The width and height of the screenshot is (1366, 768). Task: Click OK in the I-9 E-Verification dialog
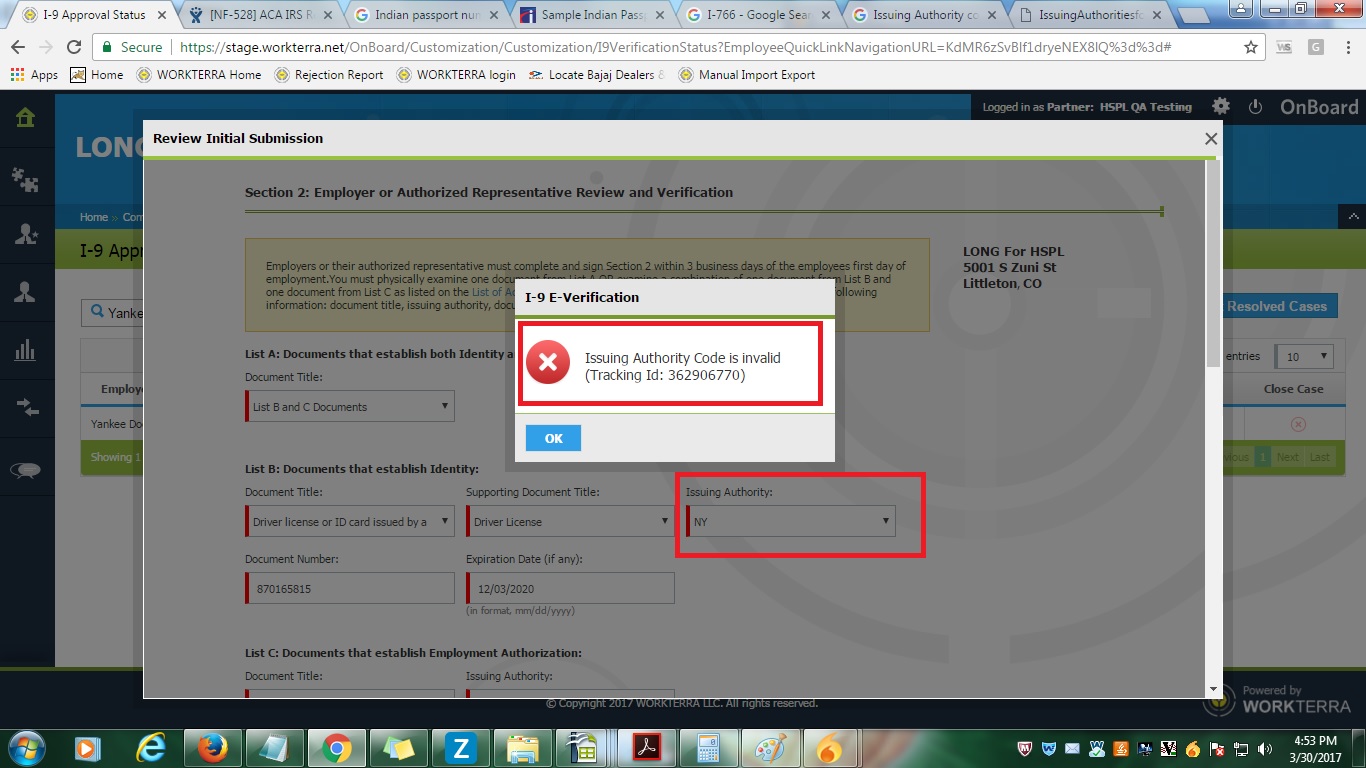pos(553,438)
